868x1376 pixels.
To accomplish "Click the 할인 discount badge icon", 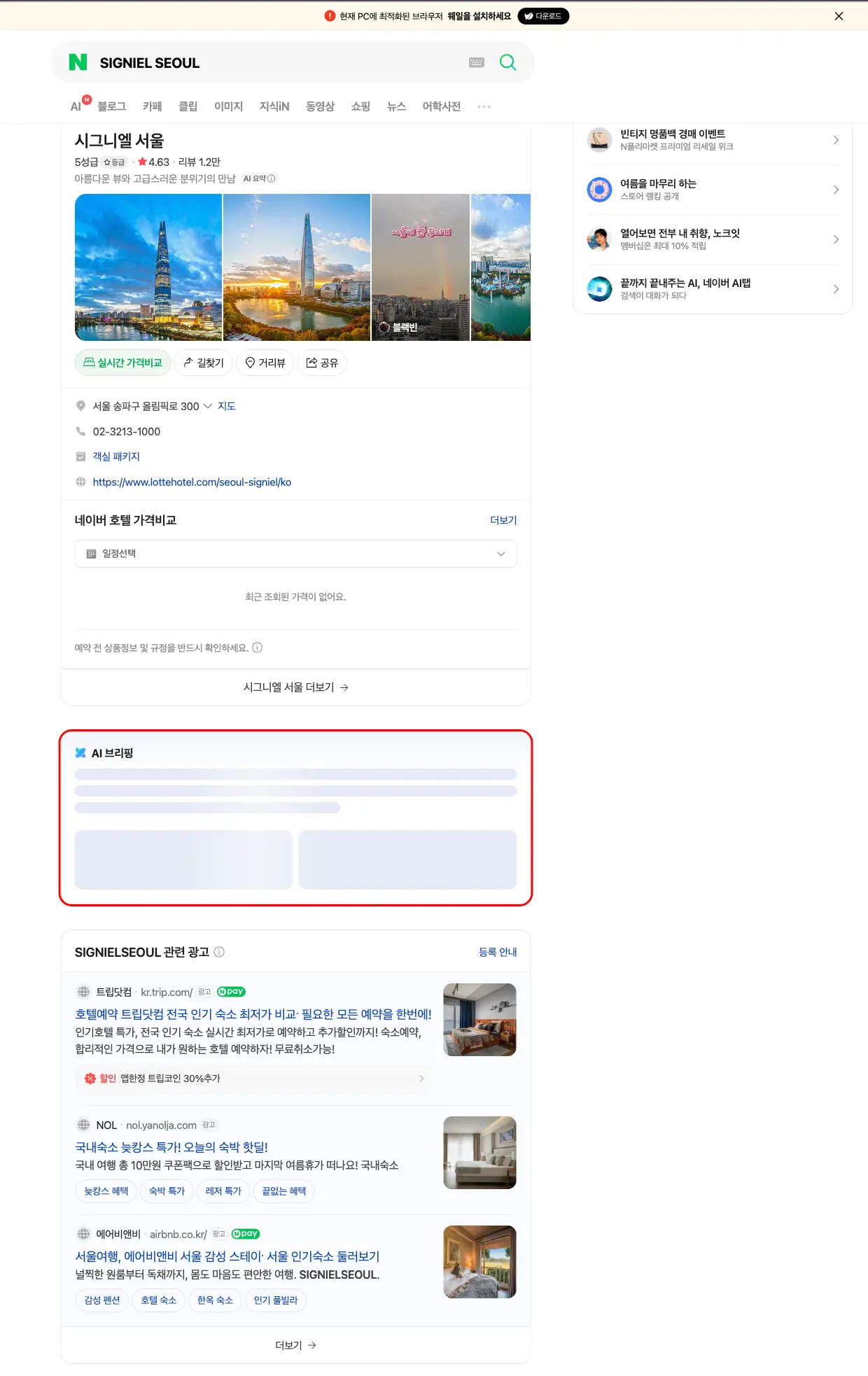I will click(90, 1079).
